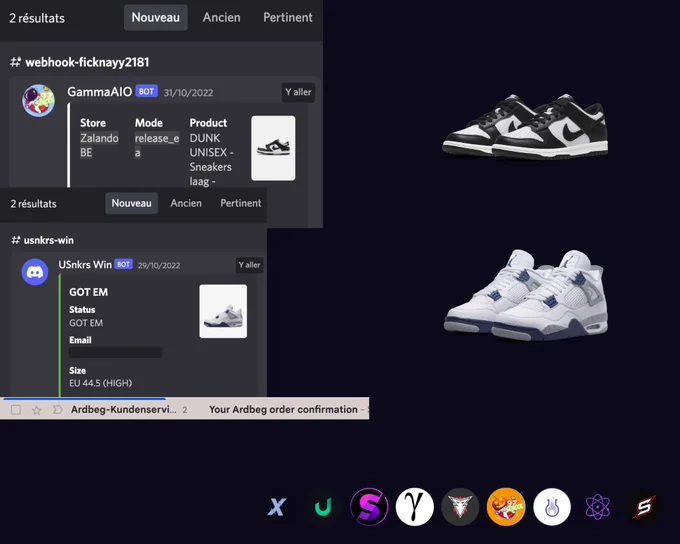Click the EU 44.5 (HIGH) size value

click(x=101, y=383)
